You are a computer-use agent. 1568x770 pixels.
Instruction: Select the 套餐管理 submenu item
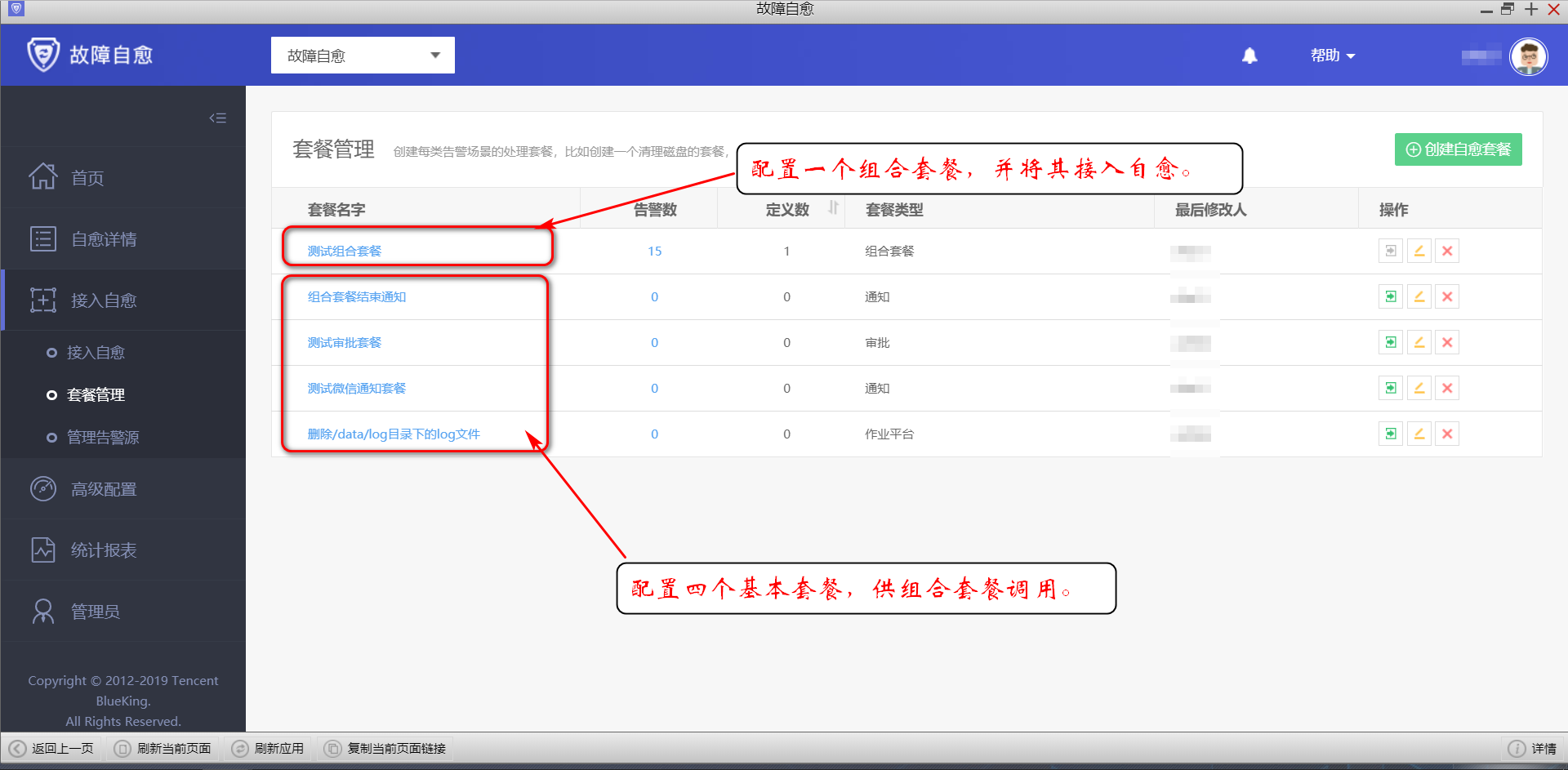click(x=96, y=394)
